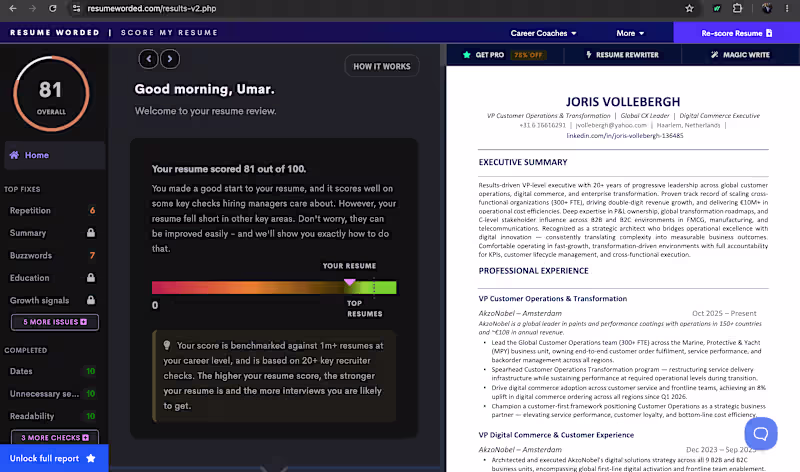
Task: Click the Executive Summary heading
Action: pyautogui.click(x=522, y=162)
